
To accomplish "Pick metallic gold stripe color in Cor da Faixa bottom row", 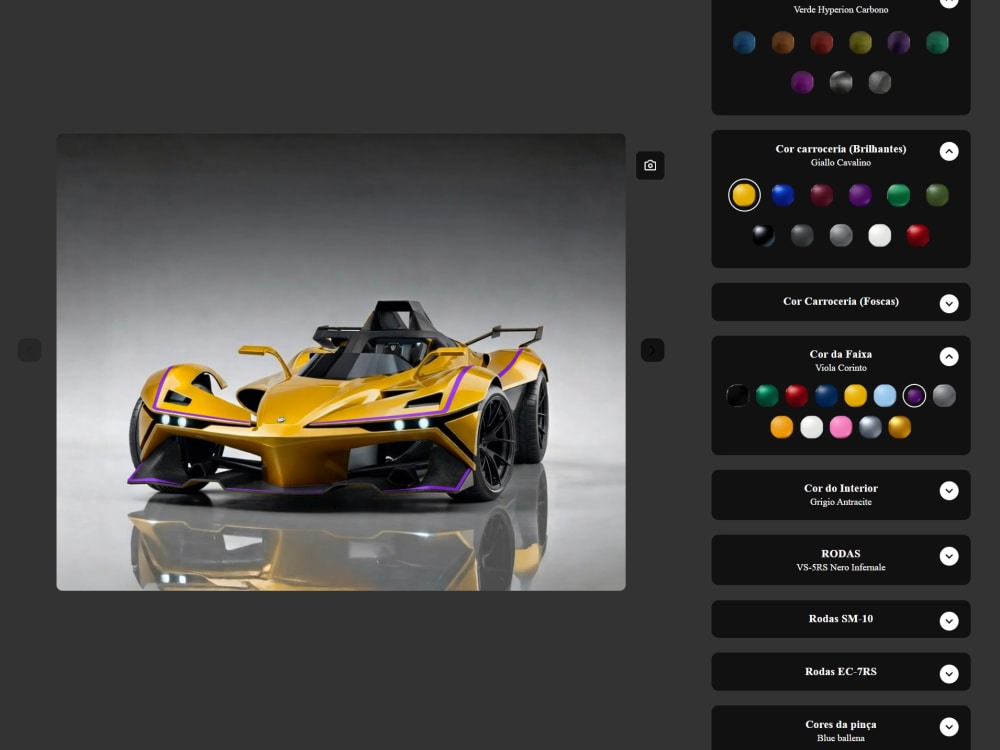I will 899,427.
